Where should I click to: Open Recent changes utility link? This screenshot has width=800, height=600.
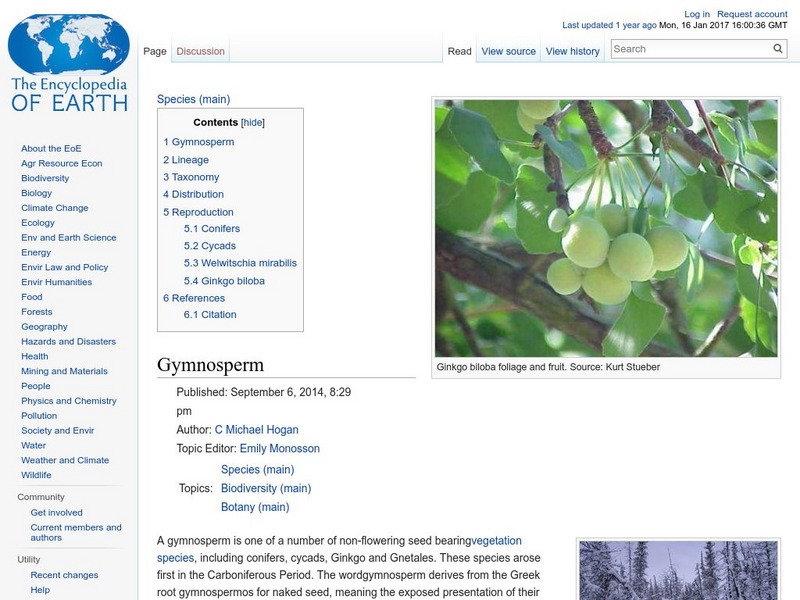tap(64, 575)
